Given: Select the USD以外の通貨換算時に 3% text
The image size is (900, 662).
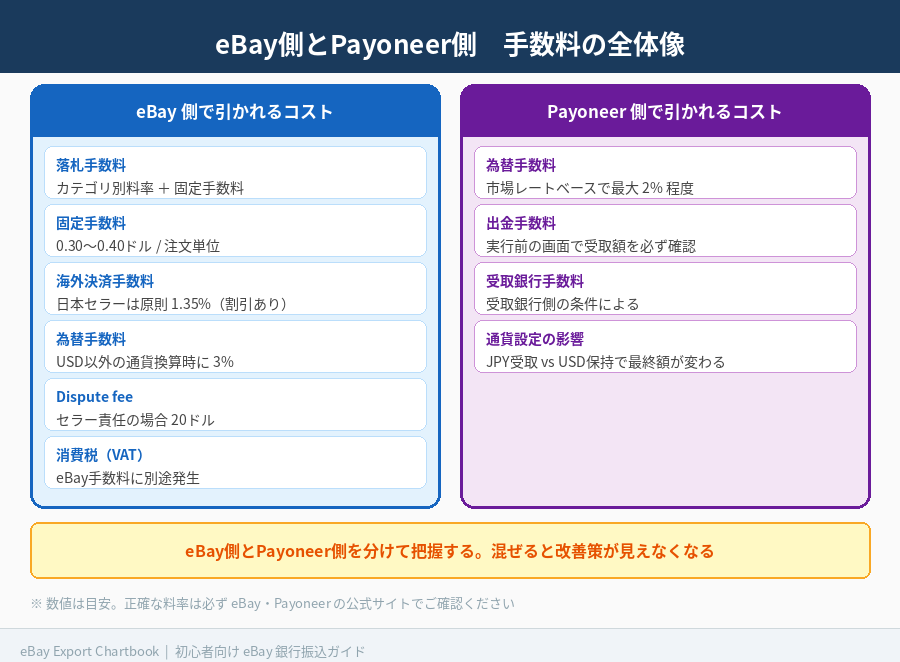Looking at the screenshot, I should 145,361.
